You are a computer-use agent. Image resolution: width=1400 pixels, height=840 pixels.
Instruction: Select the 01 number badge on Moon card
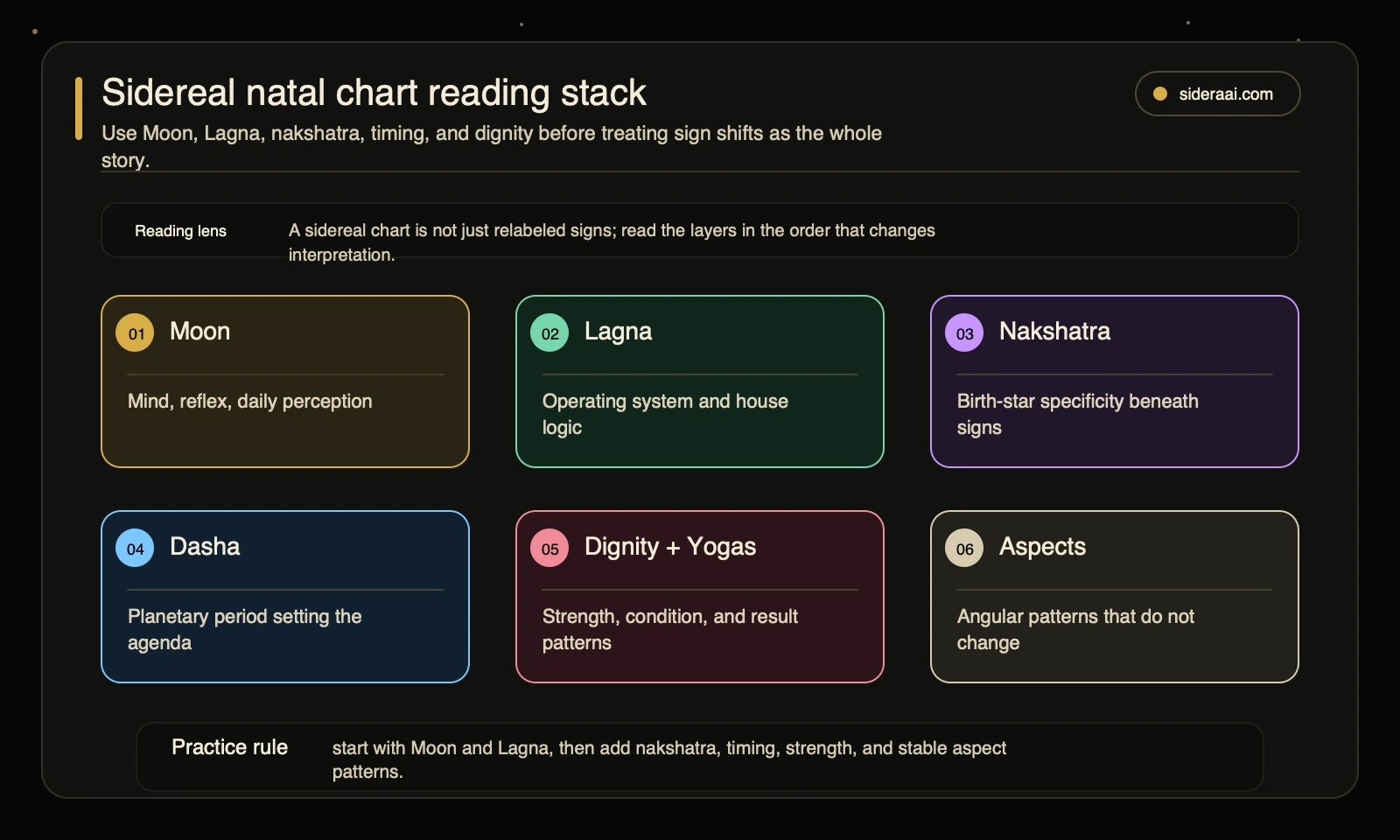135,332
